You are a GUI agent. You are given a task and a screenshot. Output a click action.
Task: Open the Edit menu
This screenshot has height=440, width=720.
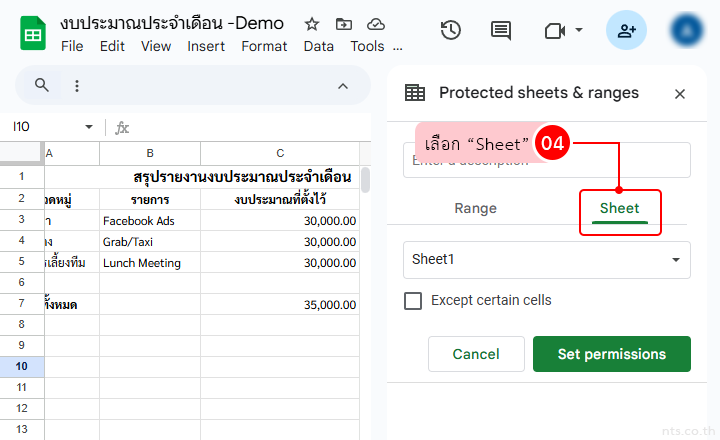click(112, 46)
